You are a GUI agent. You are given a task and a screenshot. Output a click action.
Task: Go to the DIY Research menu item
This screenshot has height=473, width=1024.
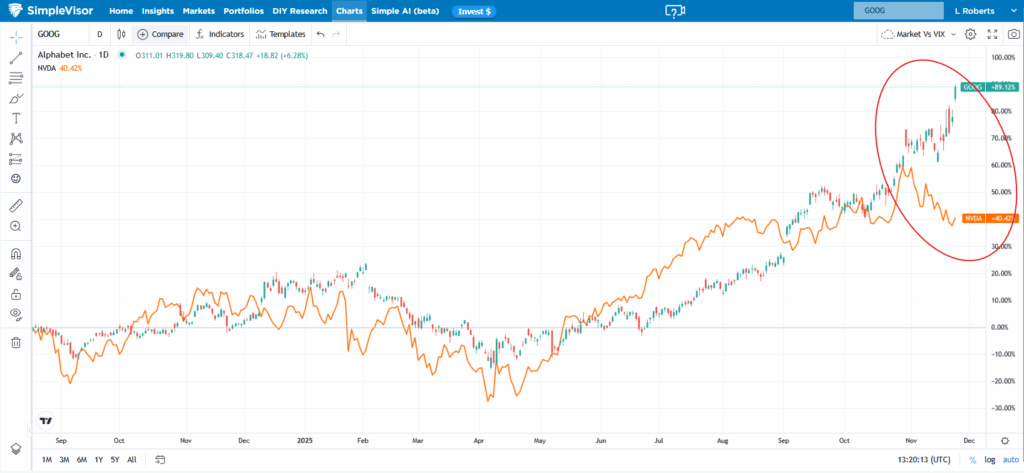click(300, 11)
